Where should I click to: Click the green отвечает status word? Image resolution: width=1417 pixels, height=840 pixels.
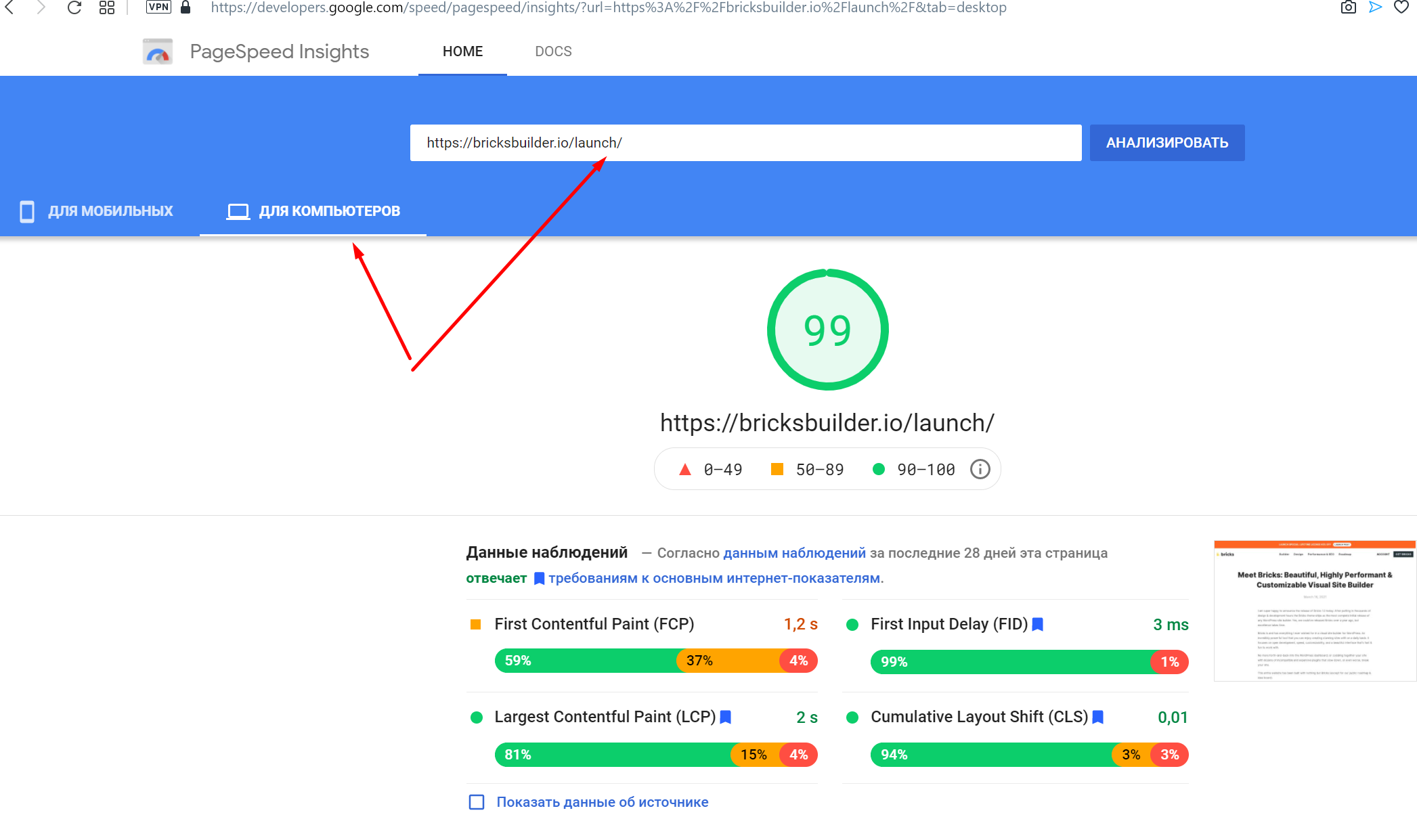point(496,578)
